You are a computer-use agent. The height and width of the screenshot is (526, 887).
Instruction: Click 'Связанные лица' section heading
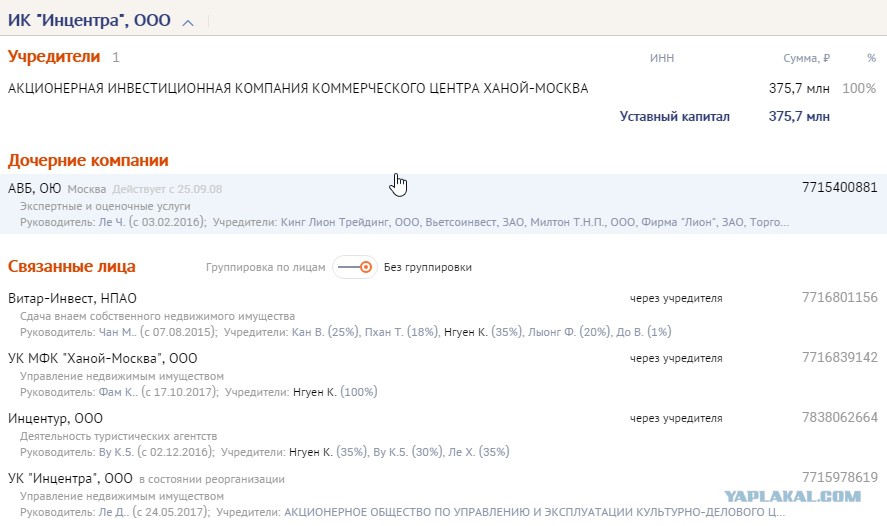click(x=72, y=266)
